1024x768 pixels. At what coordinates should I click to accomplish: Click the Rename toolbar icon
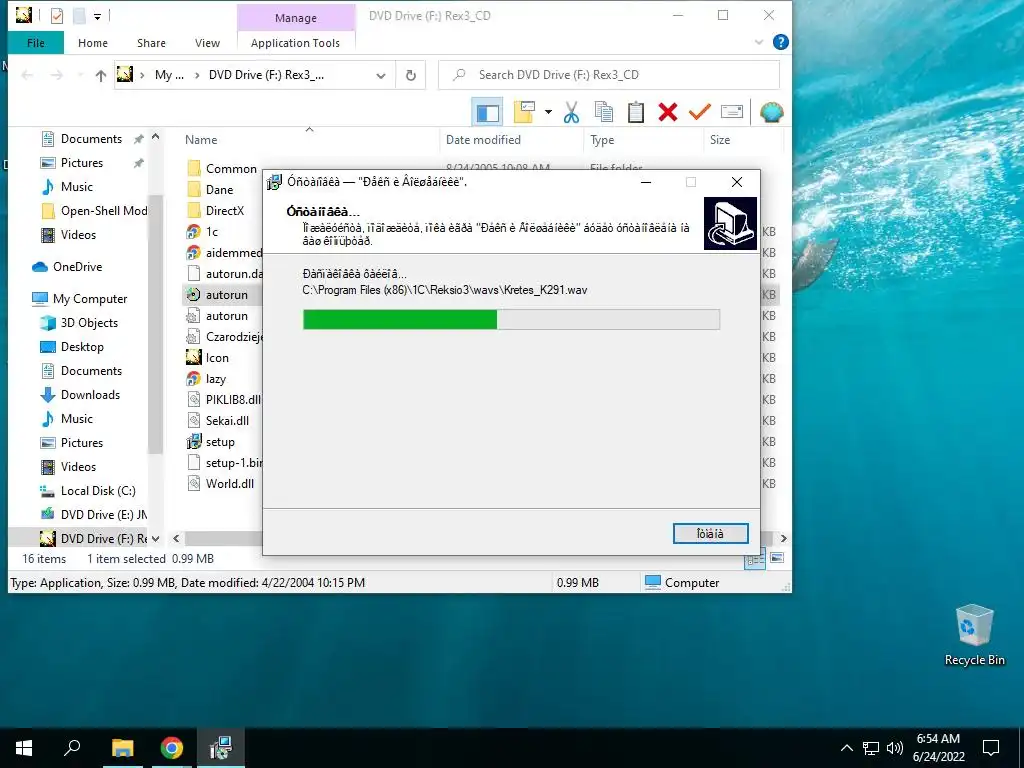(x=731, y=112)
